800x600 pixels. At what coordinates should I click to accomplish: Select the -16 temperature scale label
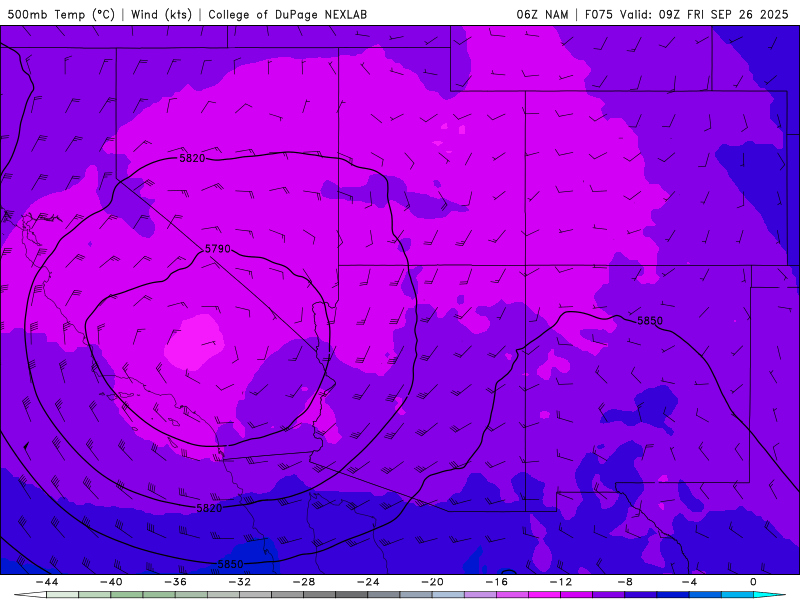pos(497,582)
